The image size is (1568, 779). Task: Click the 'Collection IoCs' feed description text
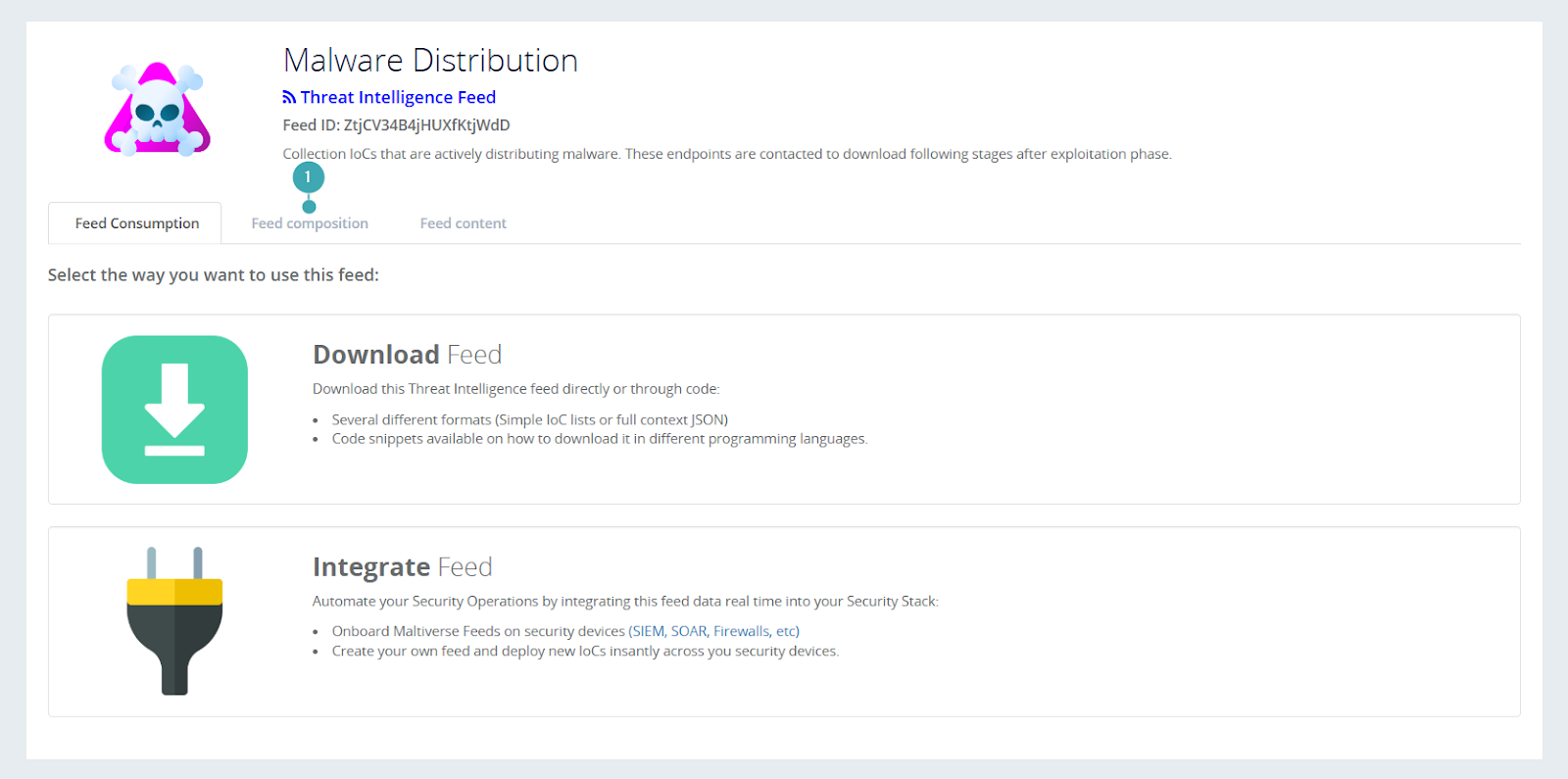(x=726, y=154)
